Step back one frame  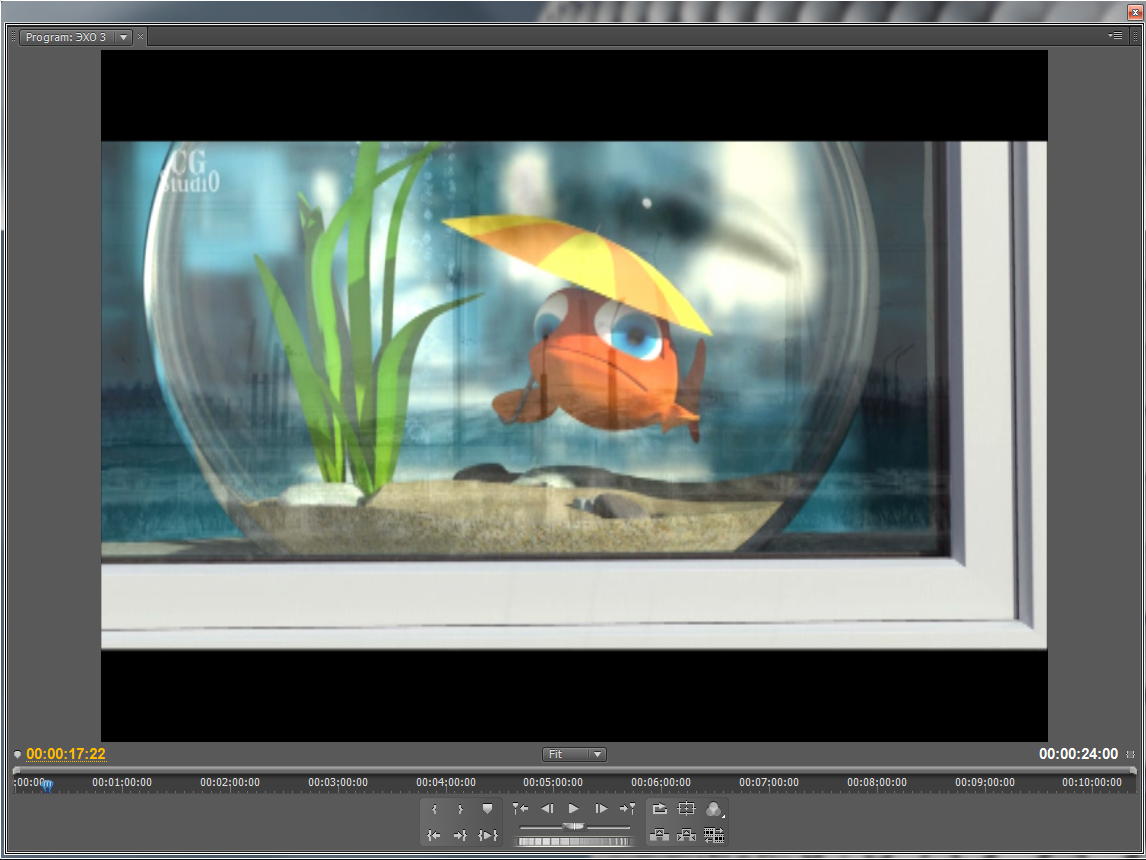(x=547, y=809)
